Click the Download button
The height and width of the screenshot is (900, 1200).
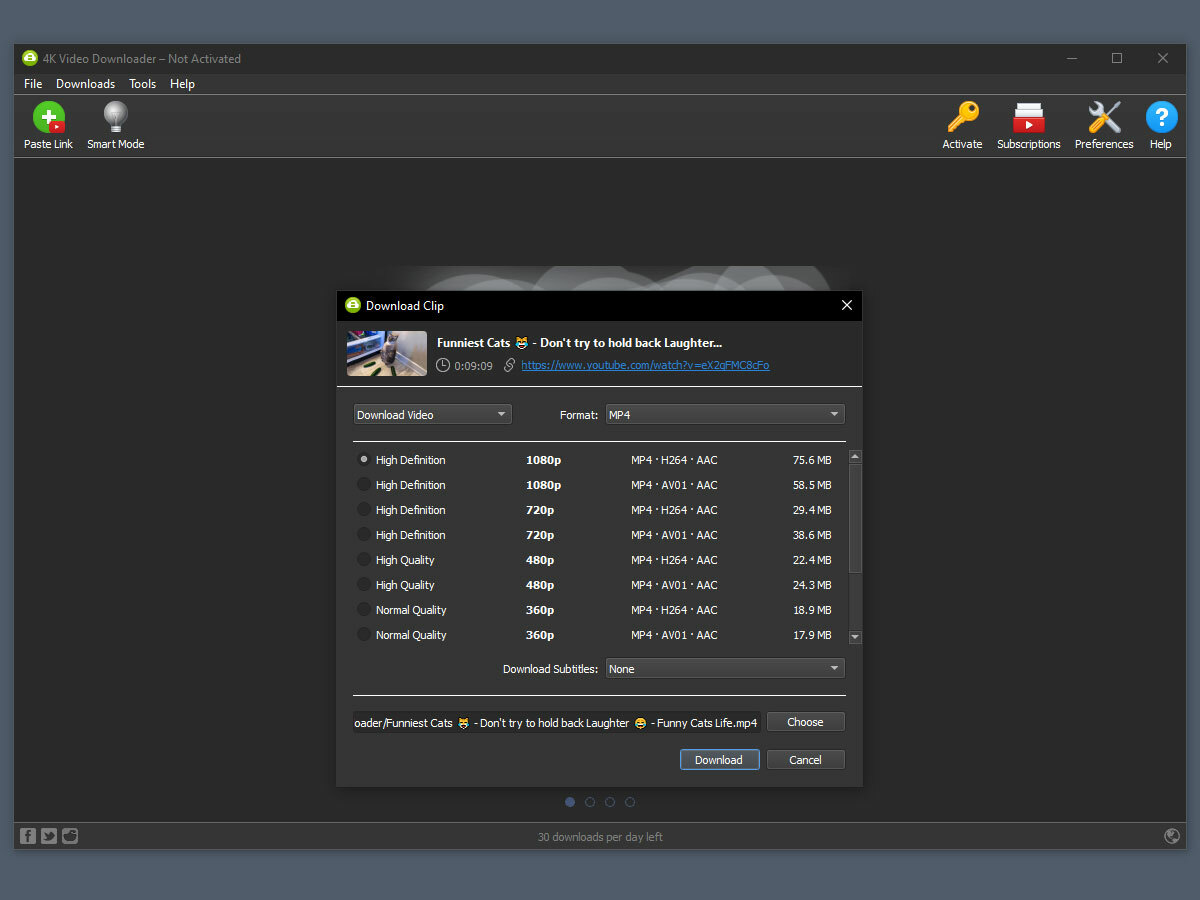[719, 760]
